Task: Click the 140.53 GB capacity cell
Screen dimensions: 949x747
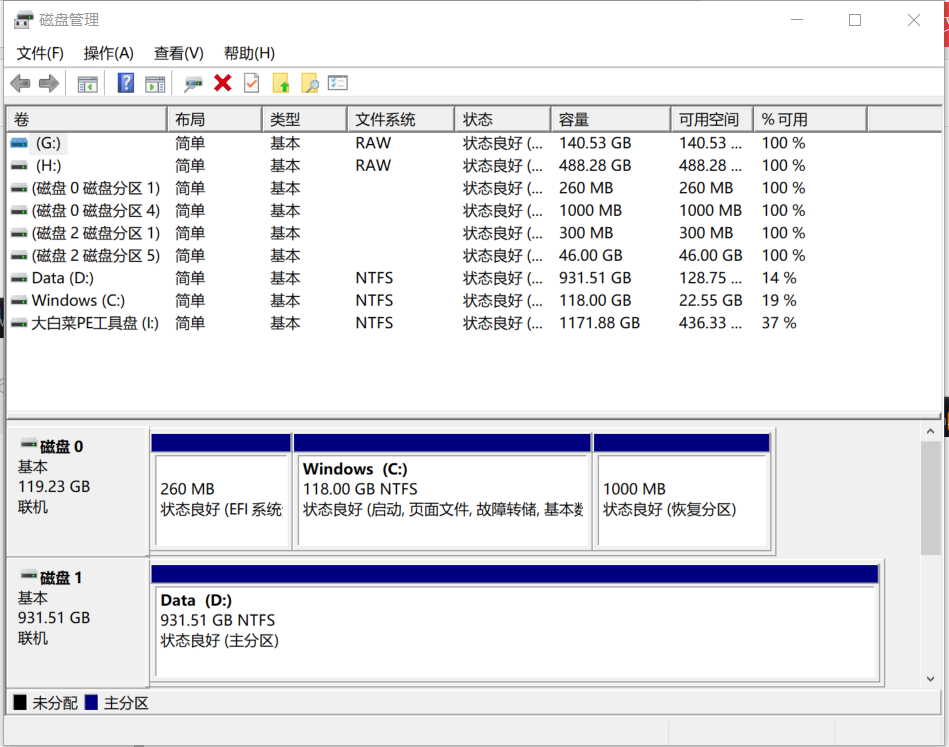Action: 595,143
